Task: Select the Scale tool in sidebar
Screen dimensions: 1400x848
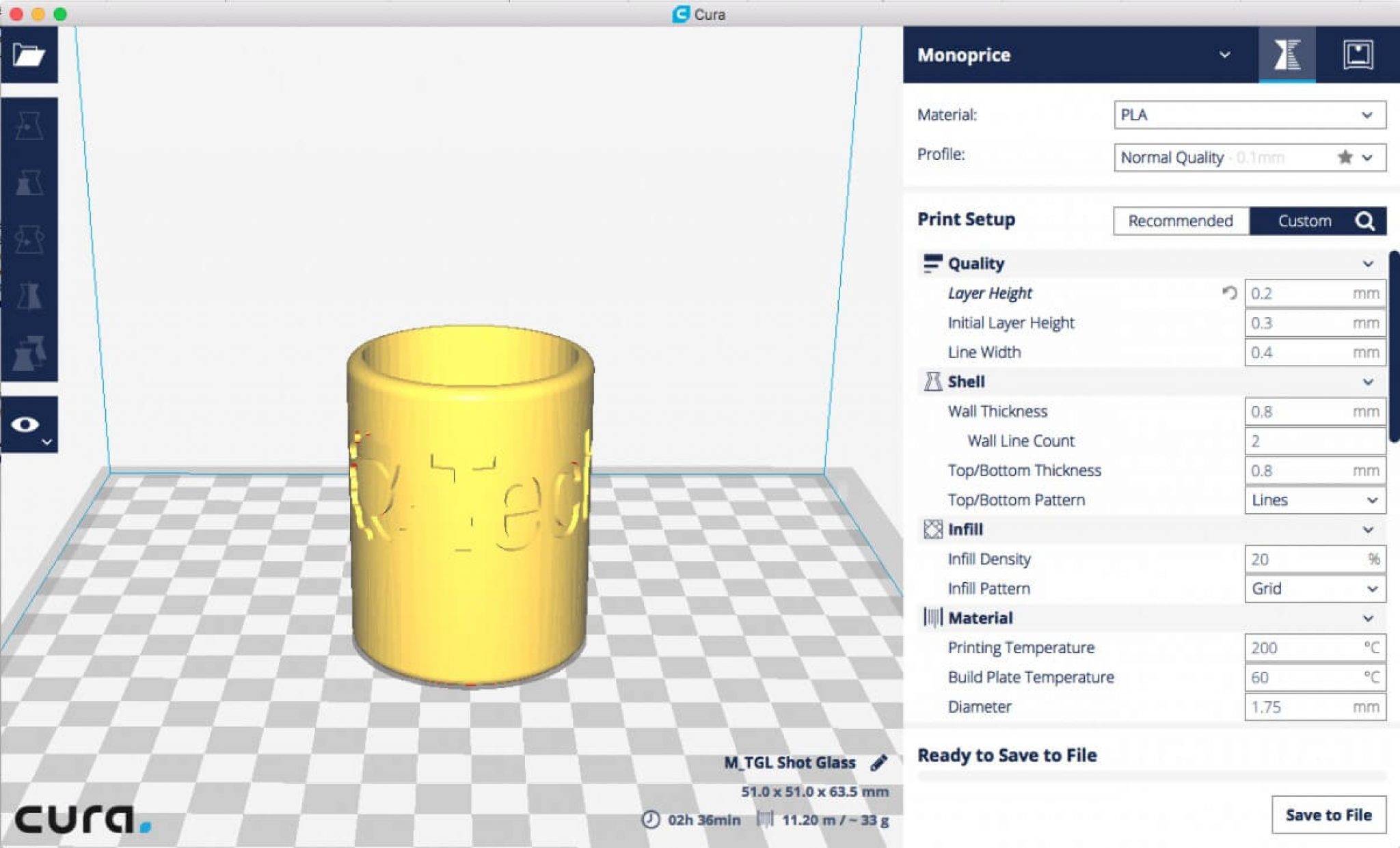Action: coord(29,182)
